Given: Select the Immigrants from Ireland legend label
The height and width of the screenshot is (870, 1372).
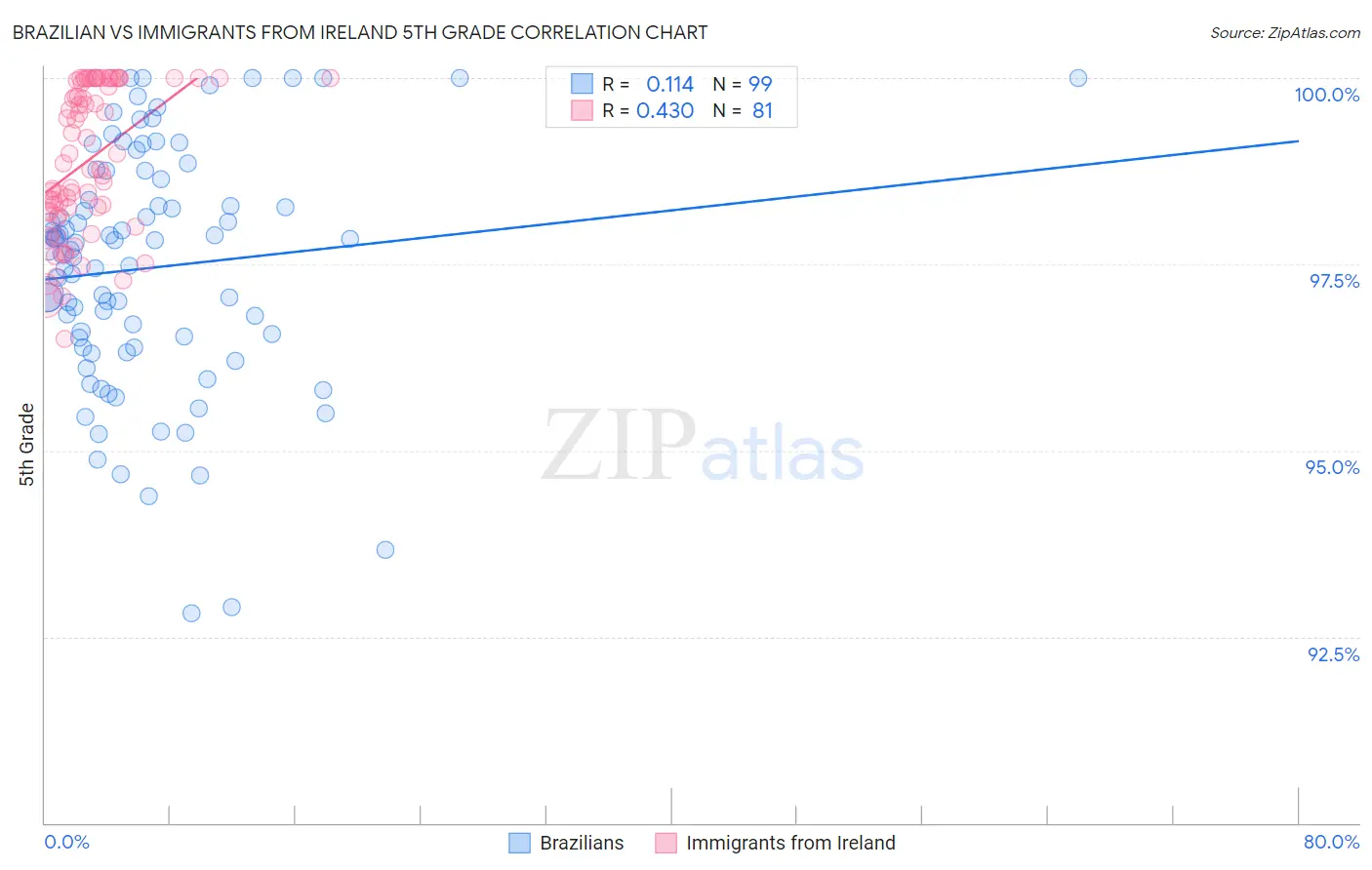Looking at the screenshot, I should (x=790, y=843).
